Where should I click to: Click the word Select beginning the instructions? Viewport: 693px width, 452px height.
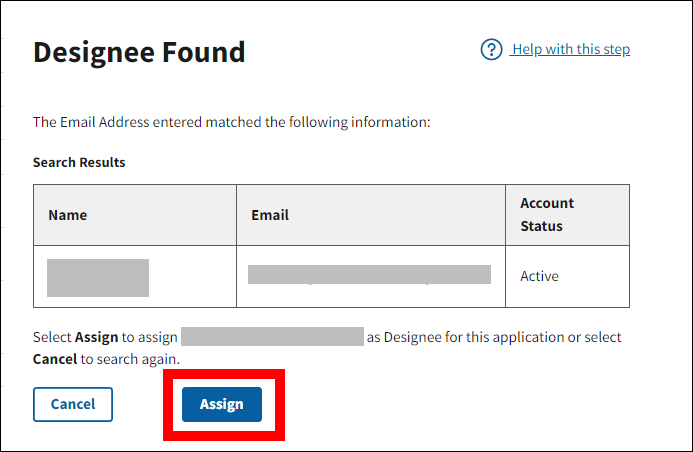click(51, 338)
